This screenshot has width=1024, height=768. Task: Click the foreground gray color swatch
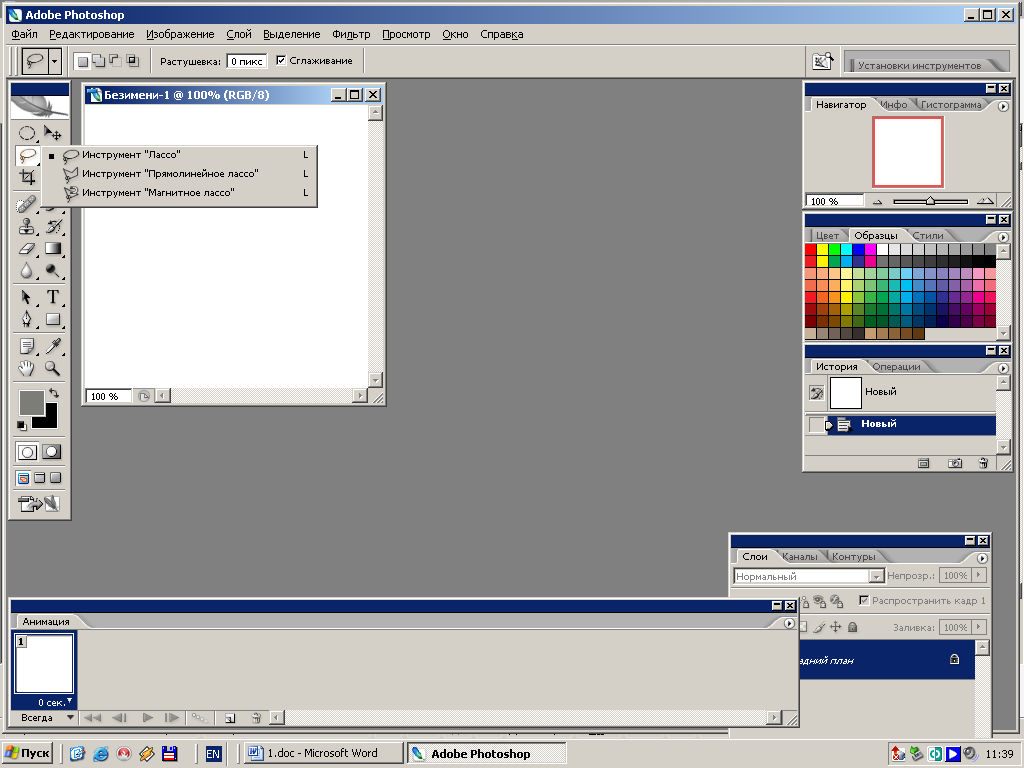pos(31,402)
